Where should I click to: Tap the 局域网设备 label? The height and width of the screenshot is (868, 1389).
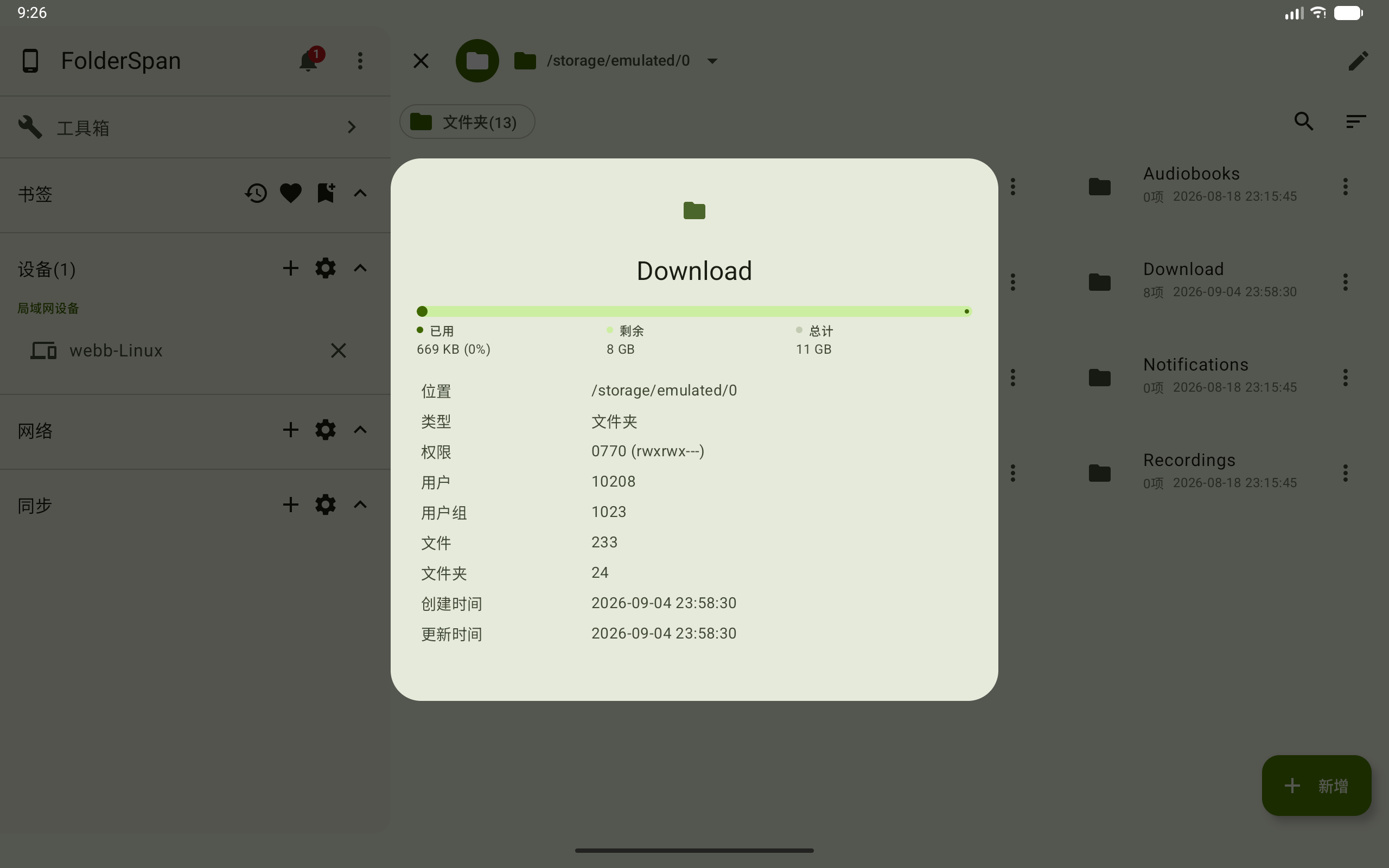pyautogui.click(x=48, y=308)
